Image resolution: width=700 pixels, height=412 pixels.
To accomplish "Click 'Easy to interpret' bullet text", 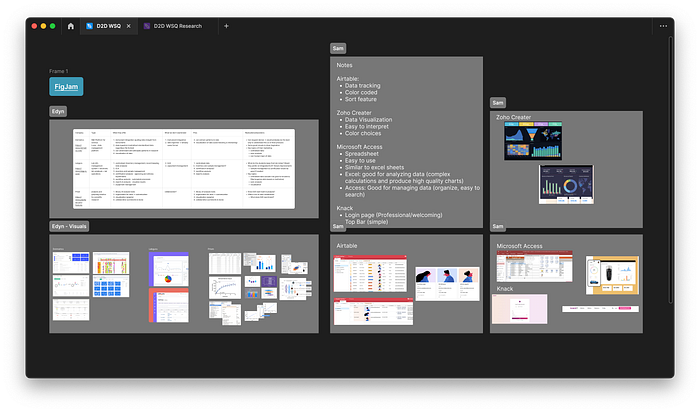I will pos(367,126).
